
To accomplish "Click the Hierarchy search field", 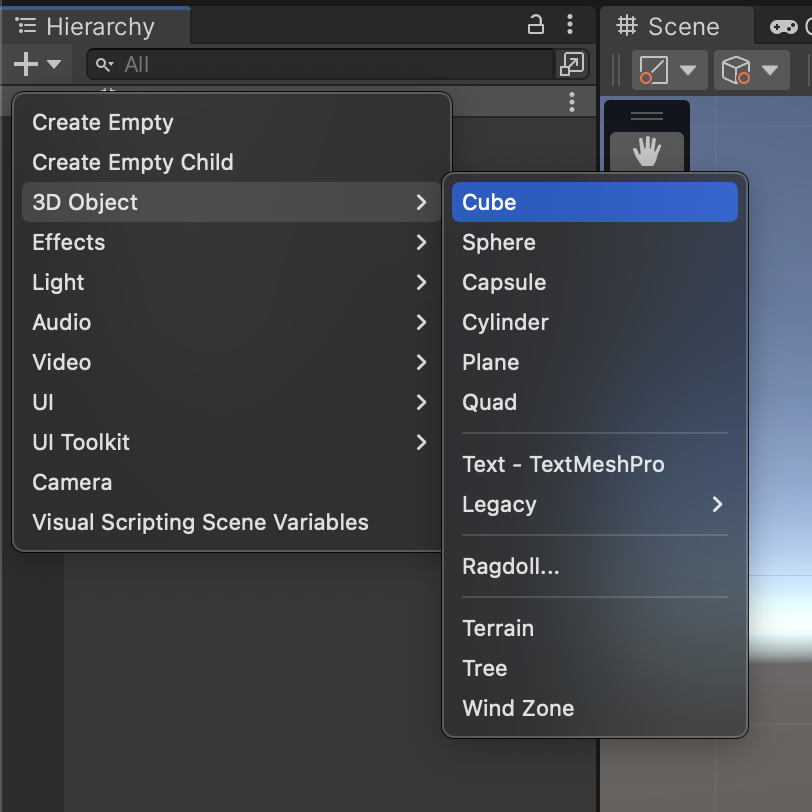I will point(320,64).
